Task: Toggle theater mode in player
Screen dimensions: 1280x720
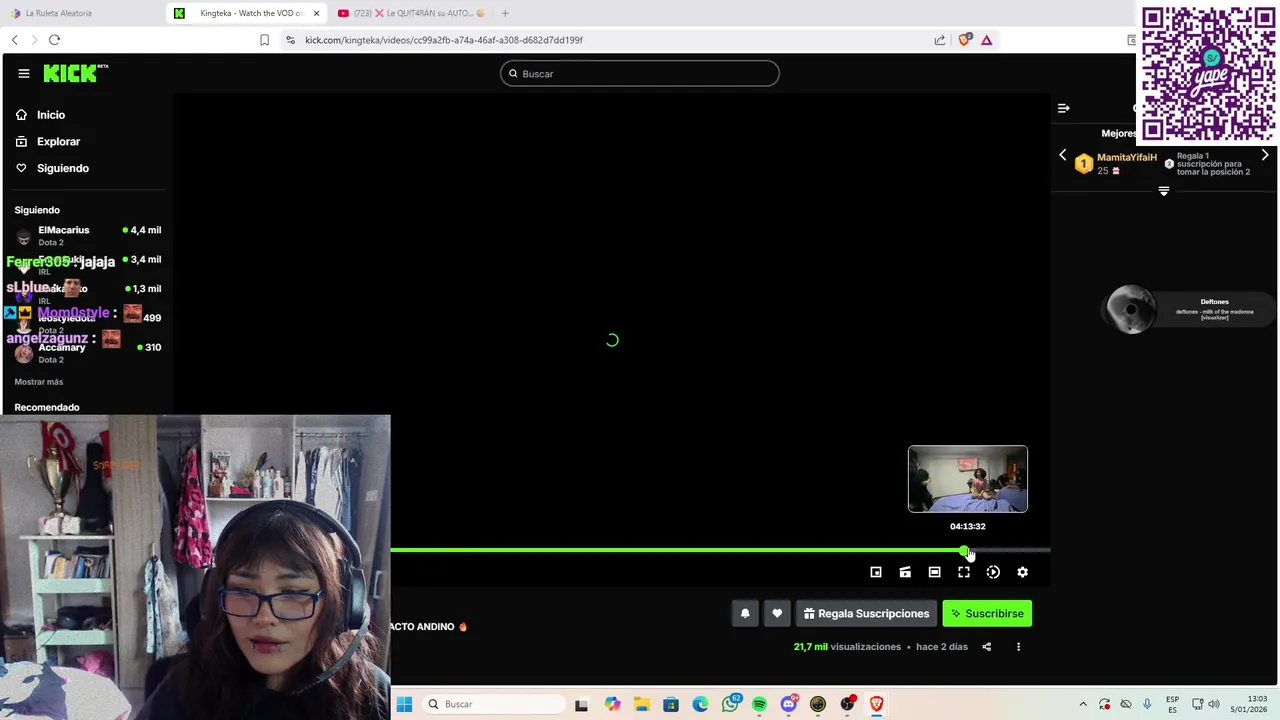Action: (x=934, y=572)
